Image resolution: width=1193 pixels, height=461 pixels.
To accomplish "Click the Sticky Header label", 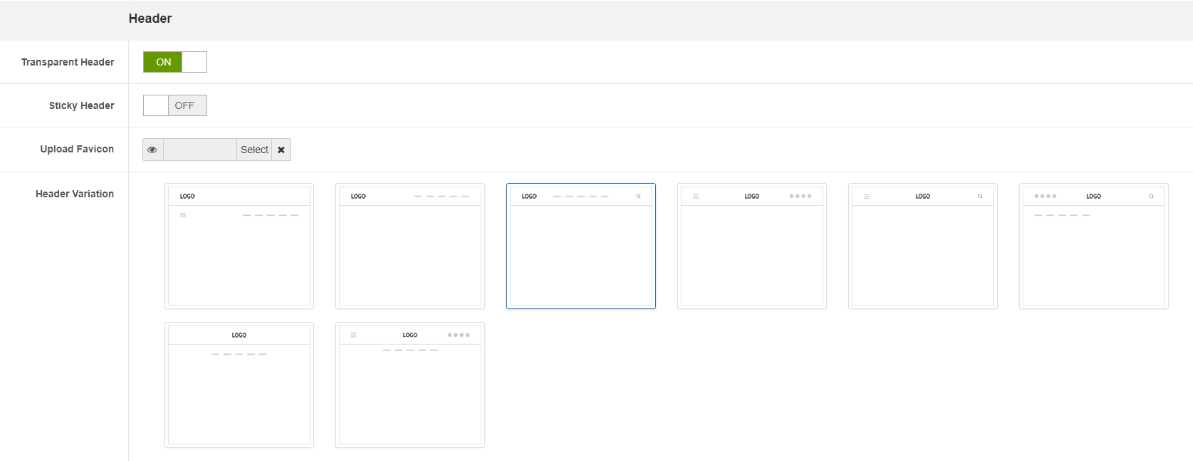I will [x=81, y=106].
